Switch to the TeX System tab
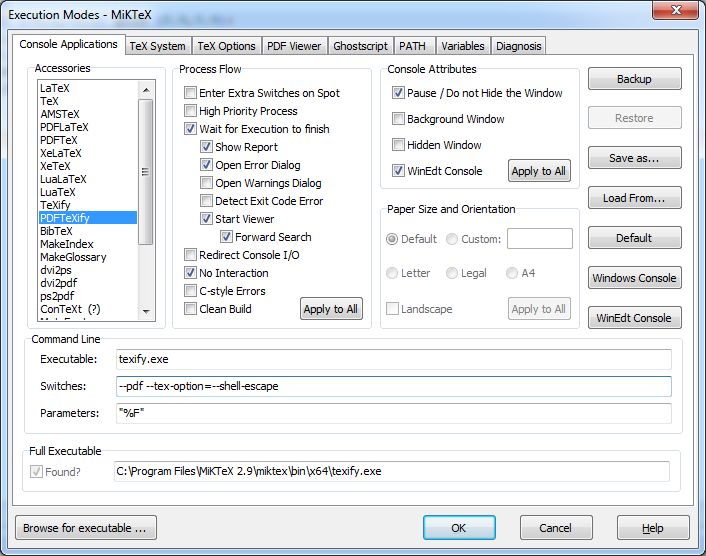Image resolution: width=706 pixels, height=556 pixels. click(158, 46)
